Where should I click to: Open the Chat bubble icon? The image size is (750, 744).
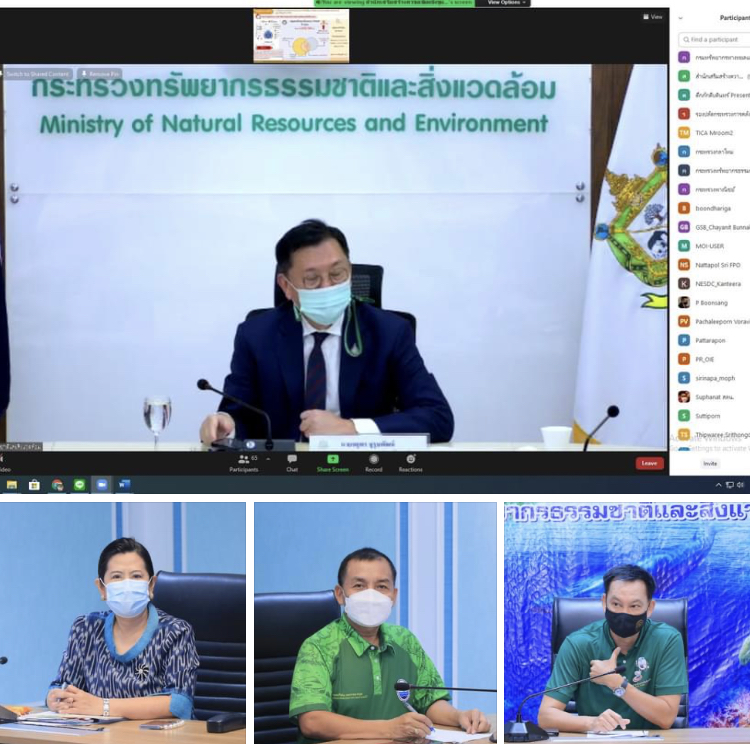point(292,459)
